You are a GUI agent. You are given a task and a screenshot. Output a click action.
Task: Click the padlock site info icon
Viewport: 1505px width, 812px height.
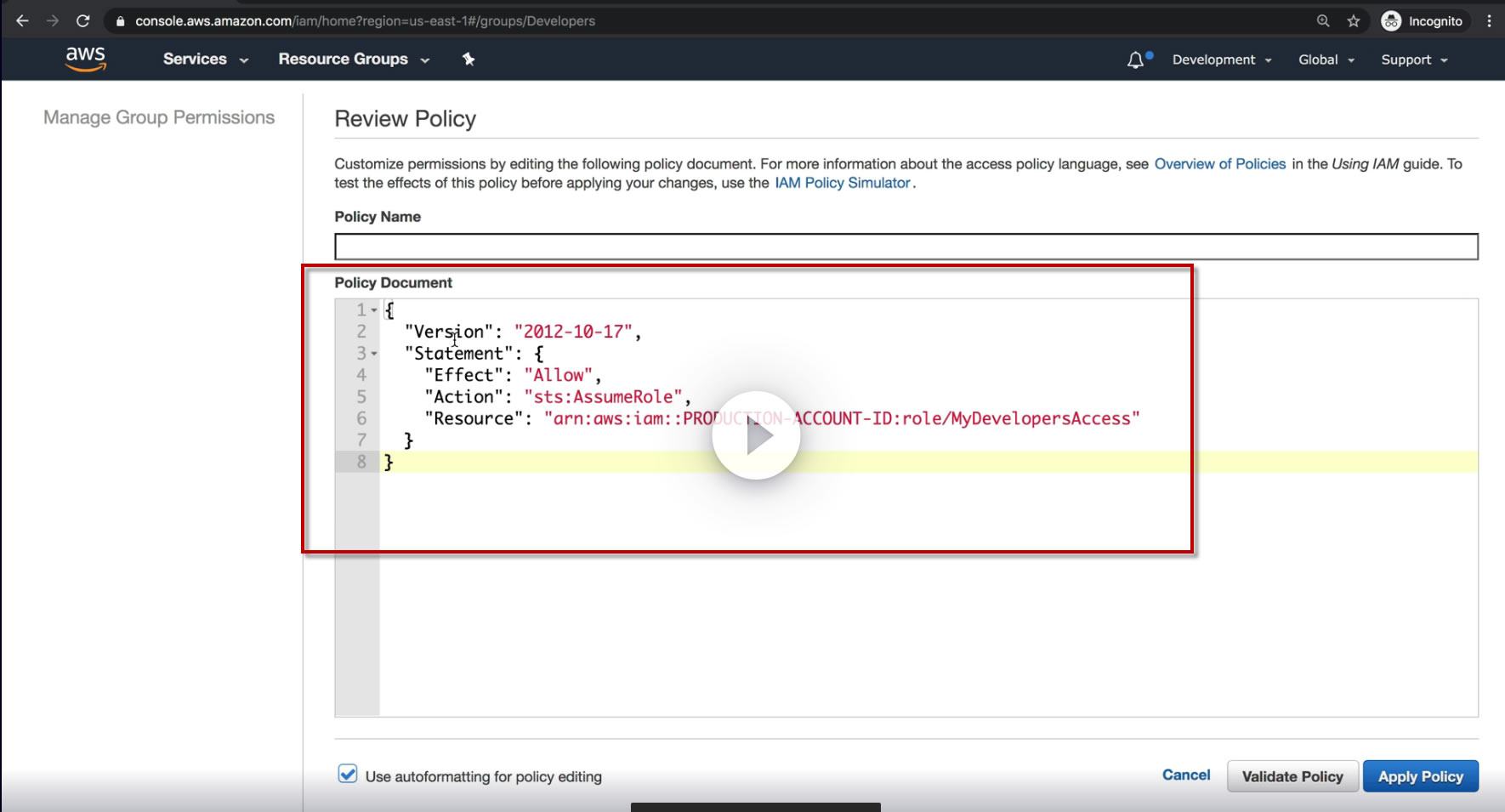tap(120, 21)
